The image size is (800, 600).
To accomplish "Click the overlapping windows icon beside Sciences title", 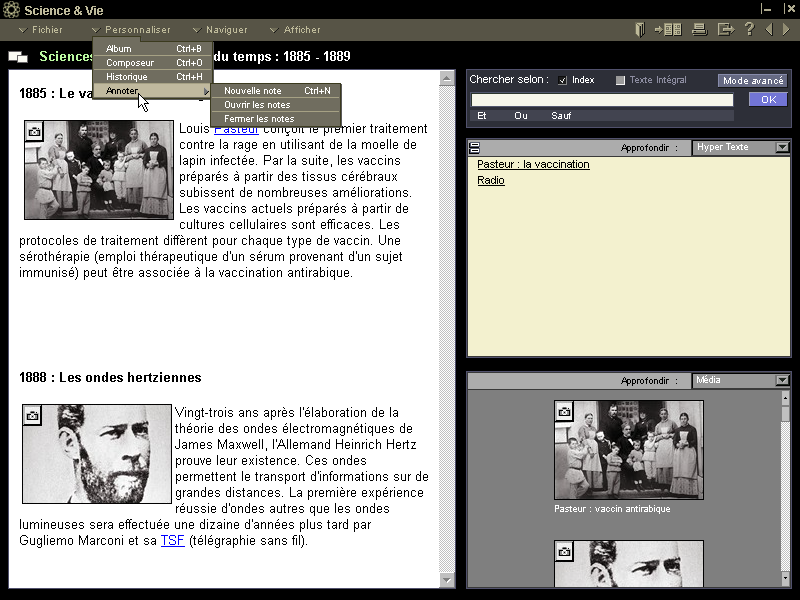I will coord(18,57).
